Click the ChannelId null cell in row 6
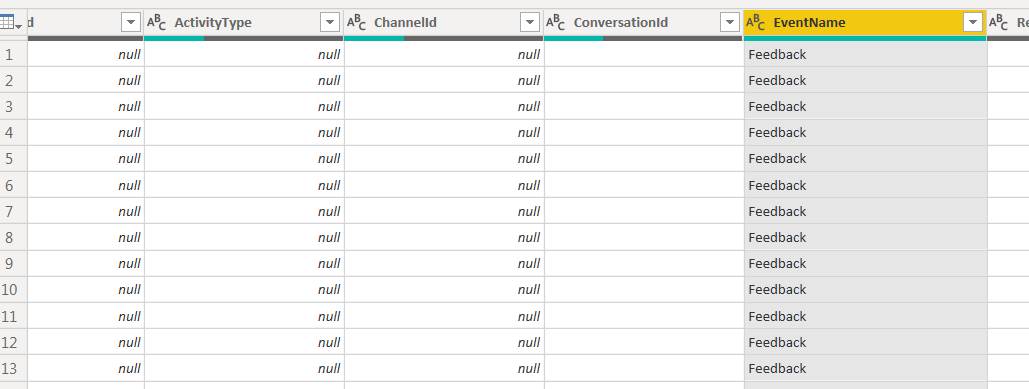This screenshot has width=1029, height=389. [444, 185]
